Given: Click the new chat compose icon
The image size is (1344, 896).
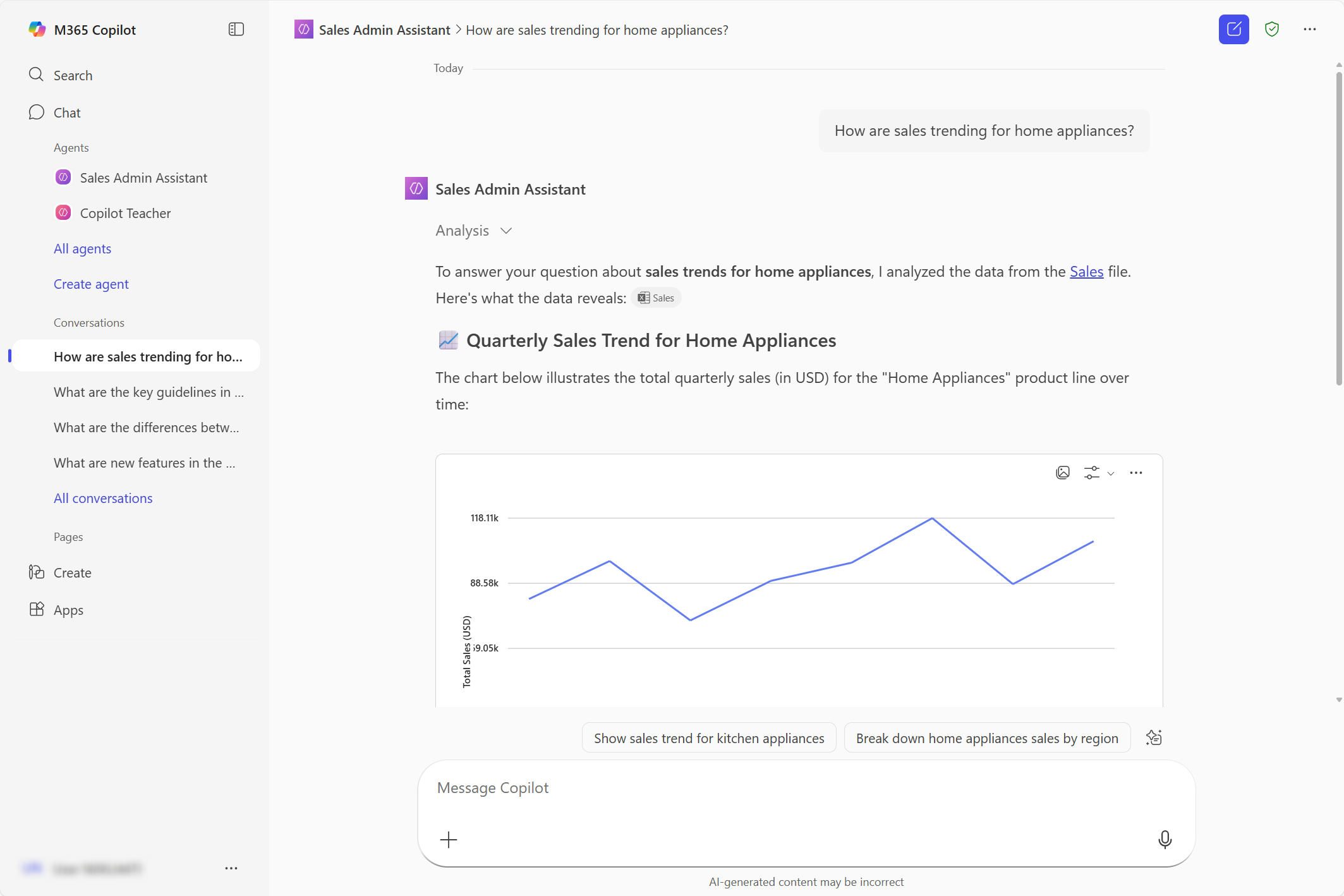Looking at the screenshot, I should tap(1233, 30).
